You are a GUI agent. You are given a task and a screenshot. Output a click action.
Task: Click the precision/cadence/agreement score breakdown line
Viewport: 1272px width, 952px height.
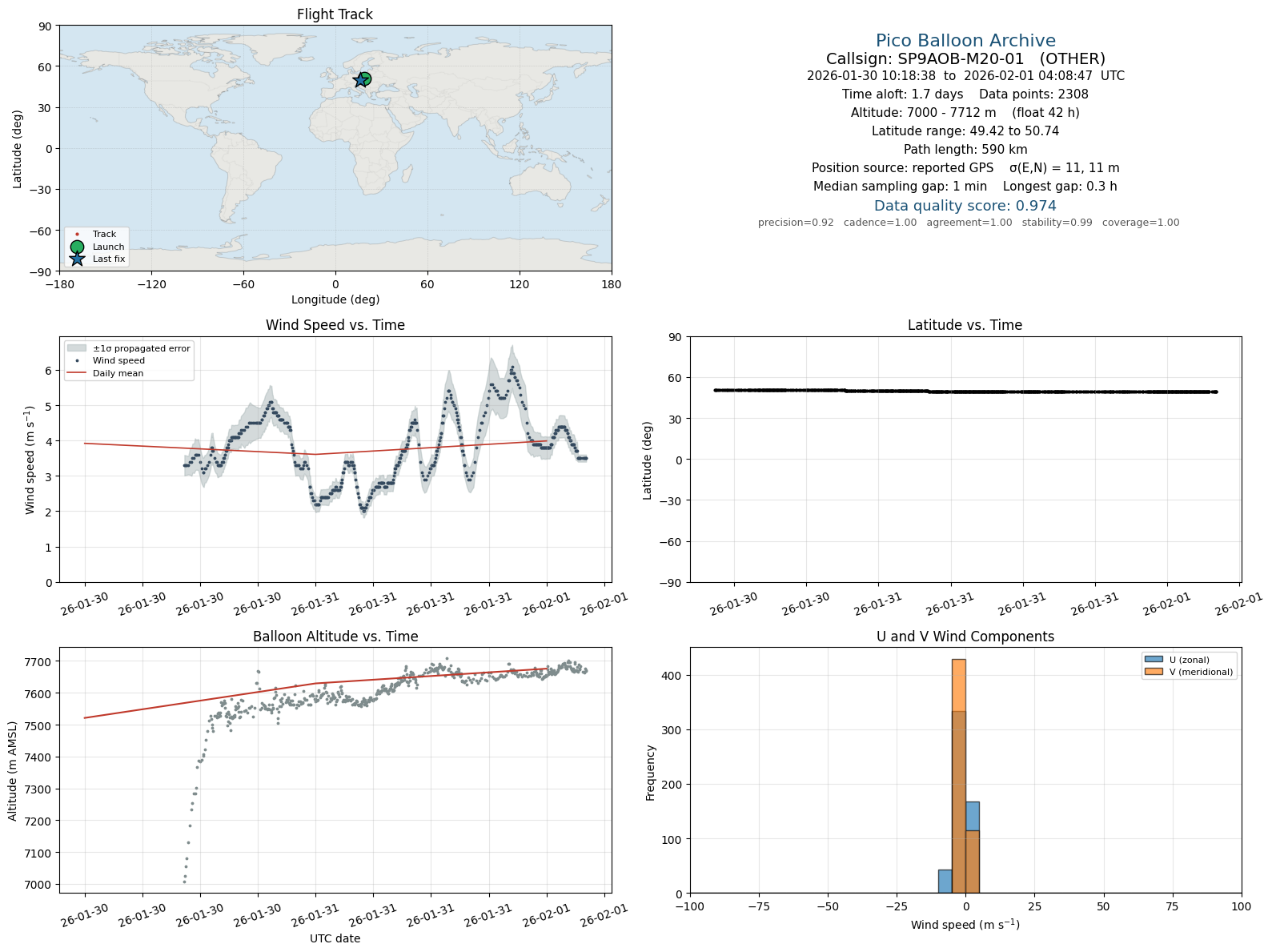pos(969,223)
